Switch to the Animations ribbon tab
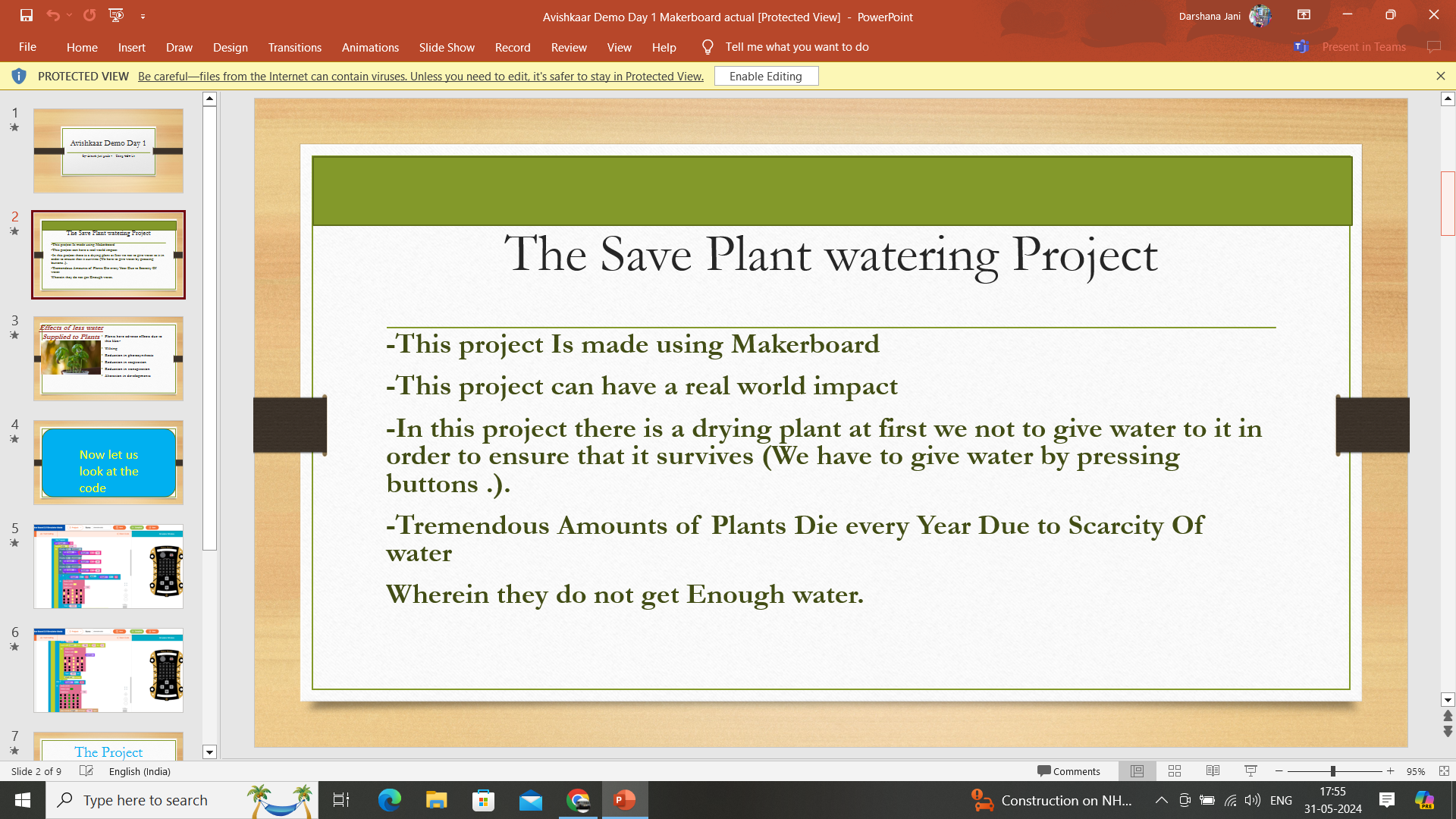Screen dimensions: 1456x819 tap(370, 47)
